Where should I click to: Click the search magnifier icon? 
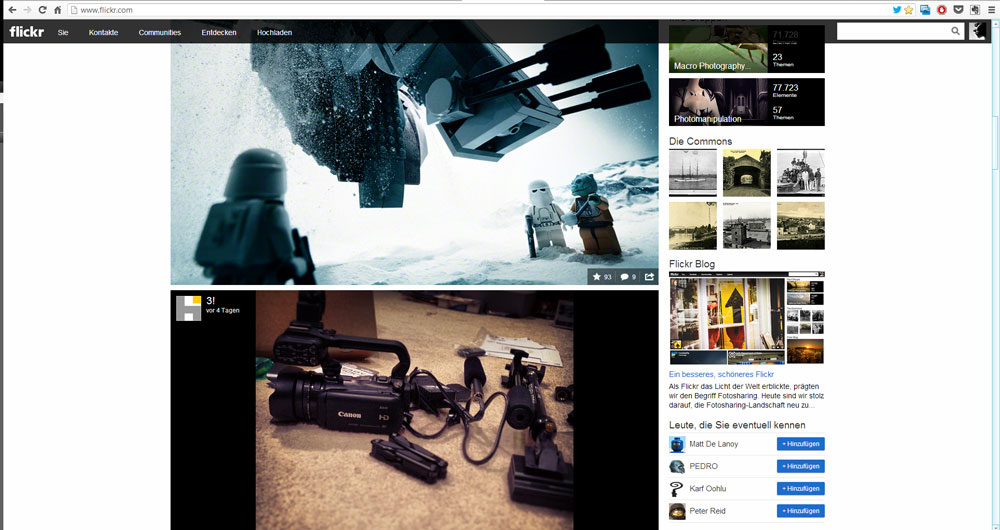pyautogui.click(x=955, y=32)
